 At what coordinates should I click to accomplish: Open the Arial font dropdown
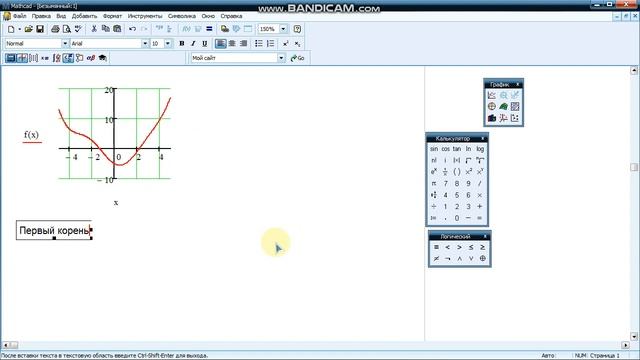point(145,43)
